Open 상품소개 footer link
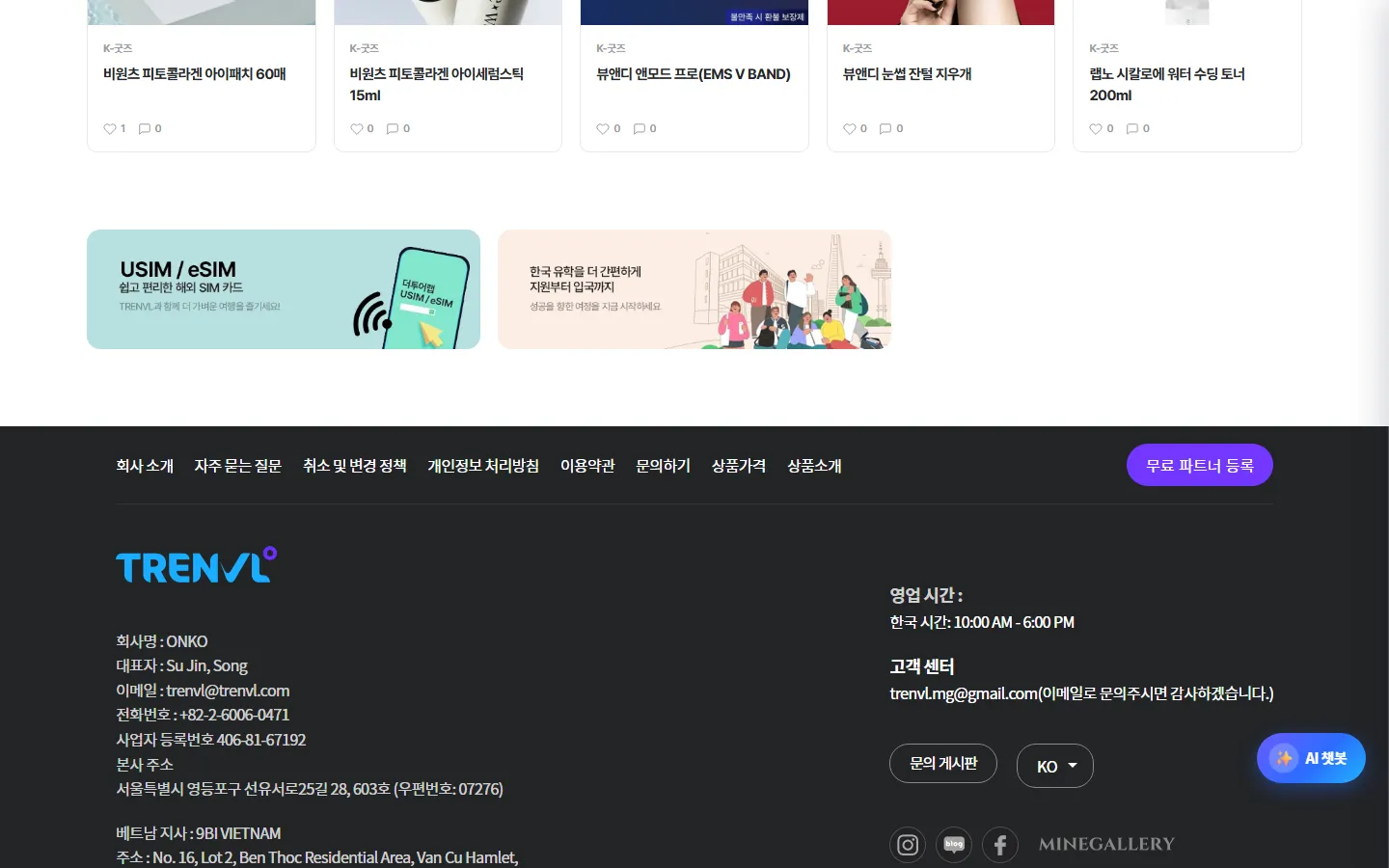 [815, 466]
